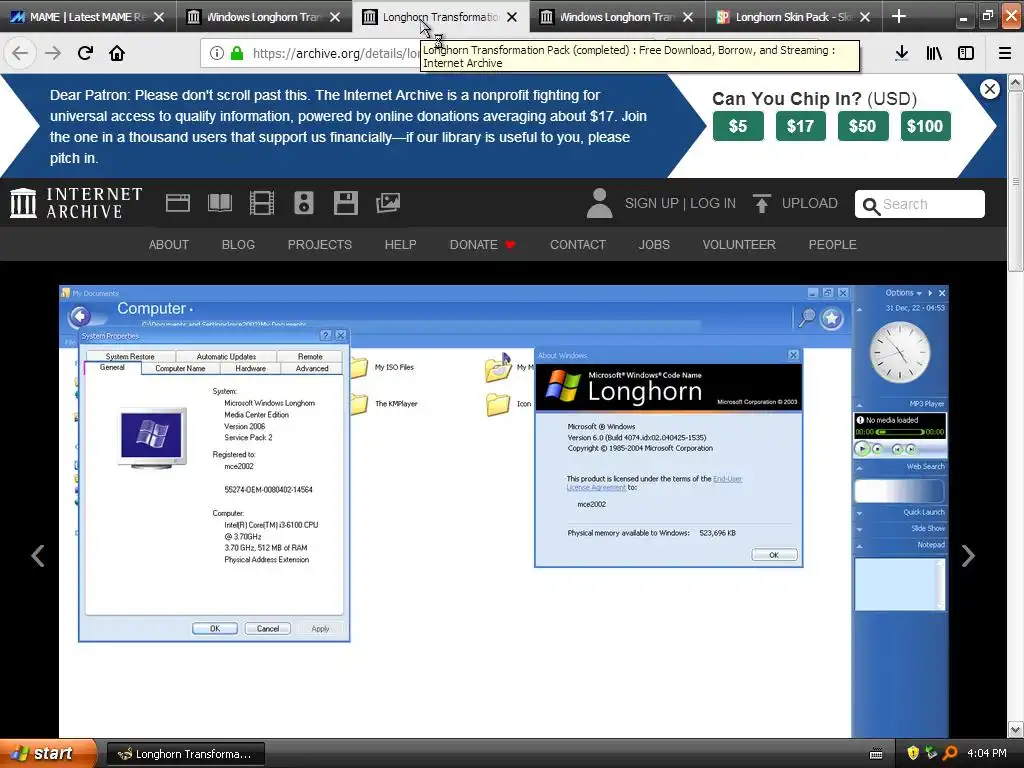Open the Internet Archive software floppy icon
This screenshot has height=768, width=1024.
(345, 203)
